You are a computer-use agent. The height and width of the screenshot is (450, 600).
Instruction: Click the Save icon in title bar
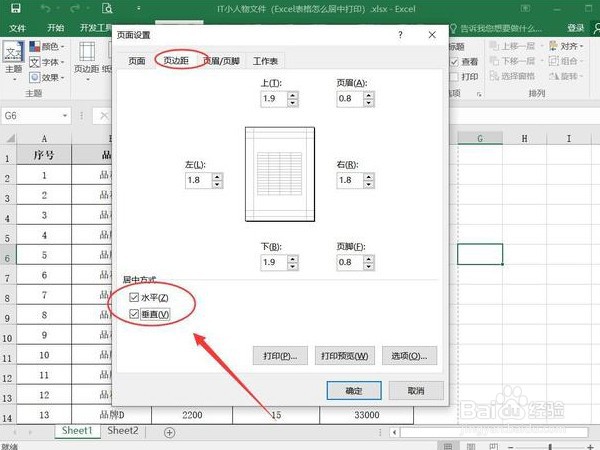[15, 8]
